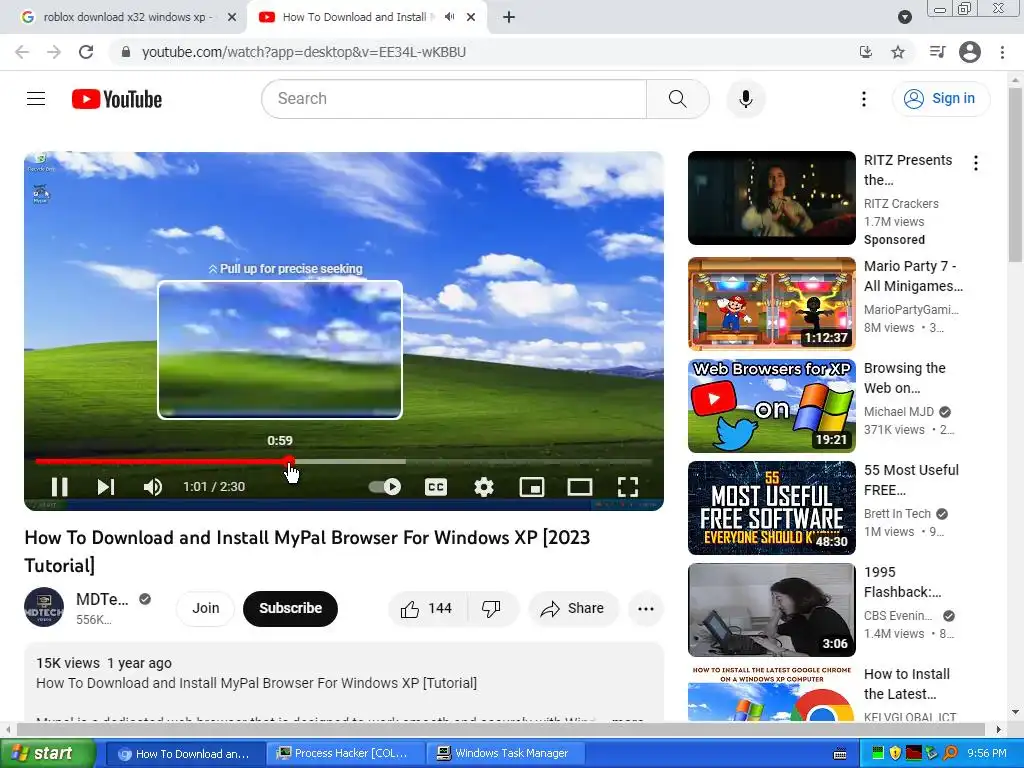Viewport: 1024px width, 768px height.
Task: Click the Join membership button
Action: point(206,608)
